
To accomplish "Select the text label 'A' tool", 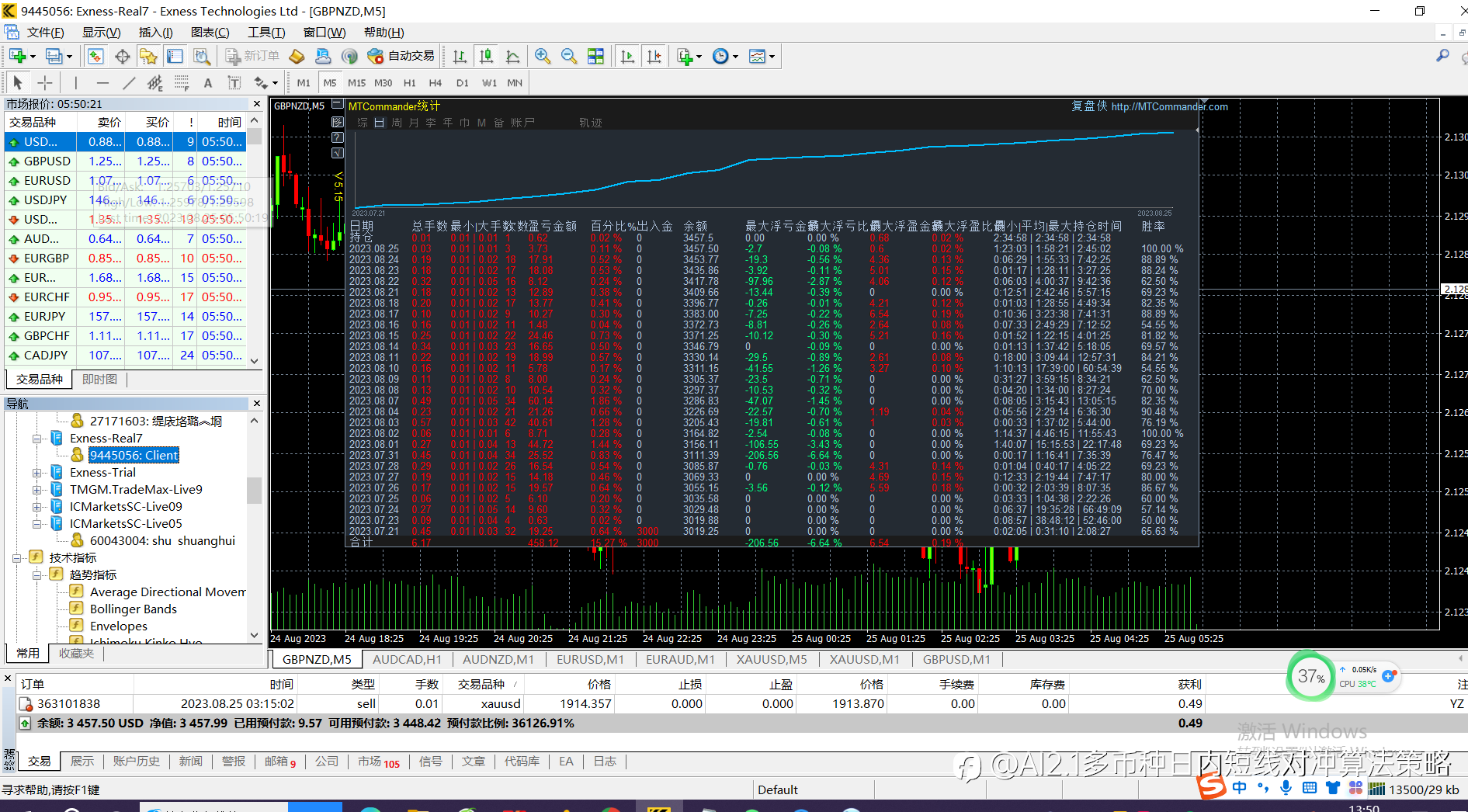I will click(x=207, y=83).
